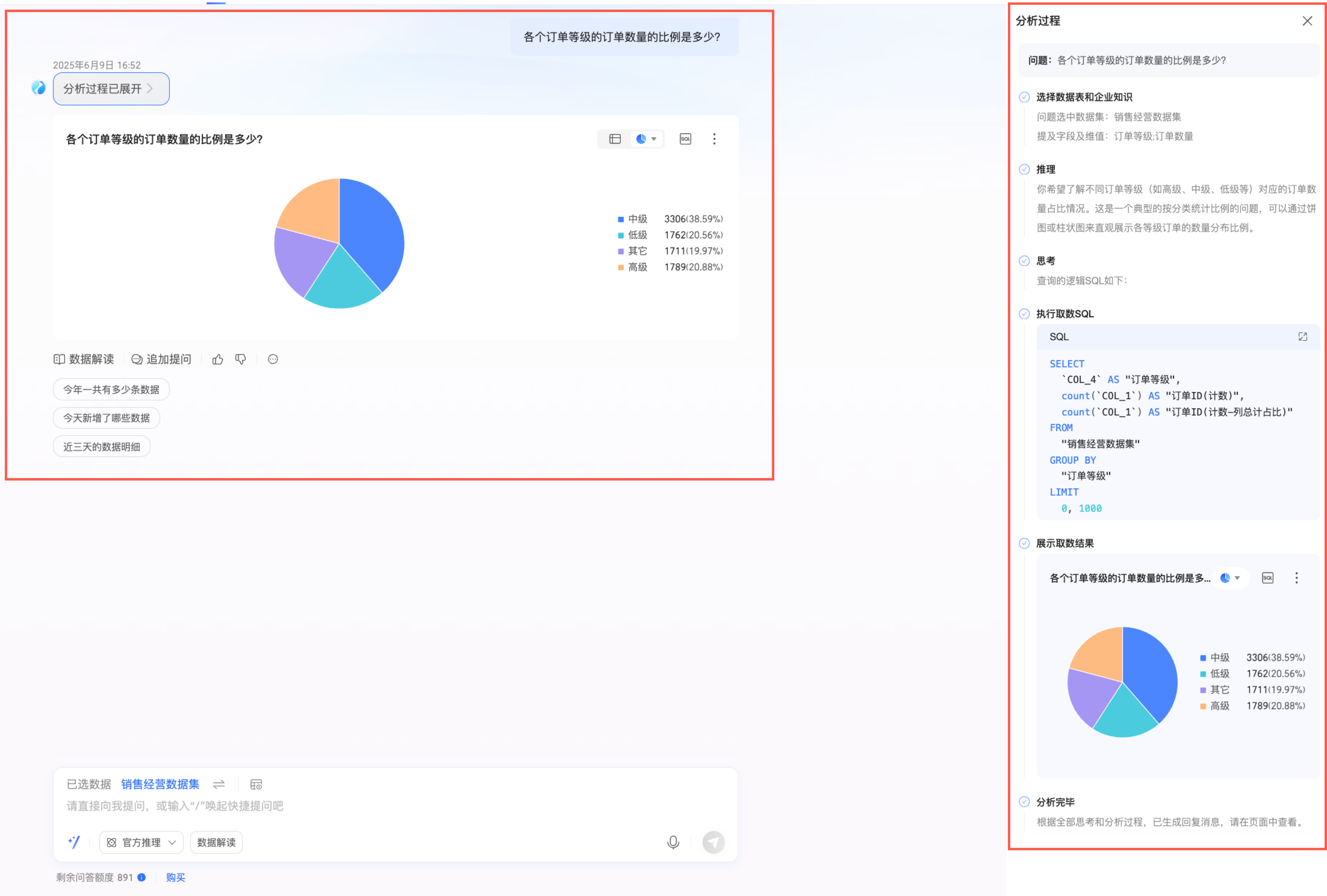
Task: Toggle 数据解读 mode chip in input box
Action: tap(216, 842)
